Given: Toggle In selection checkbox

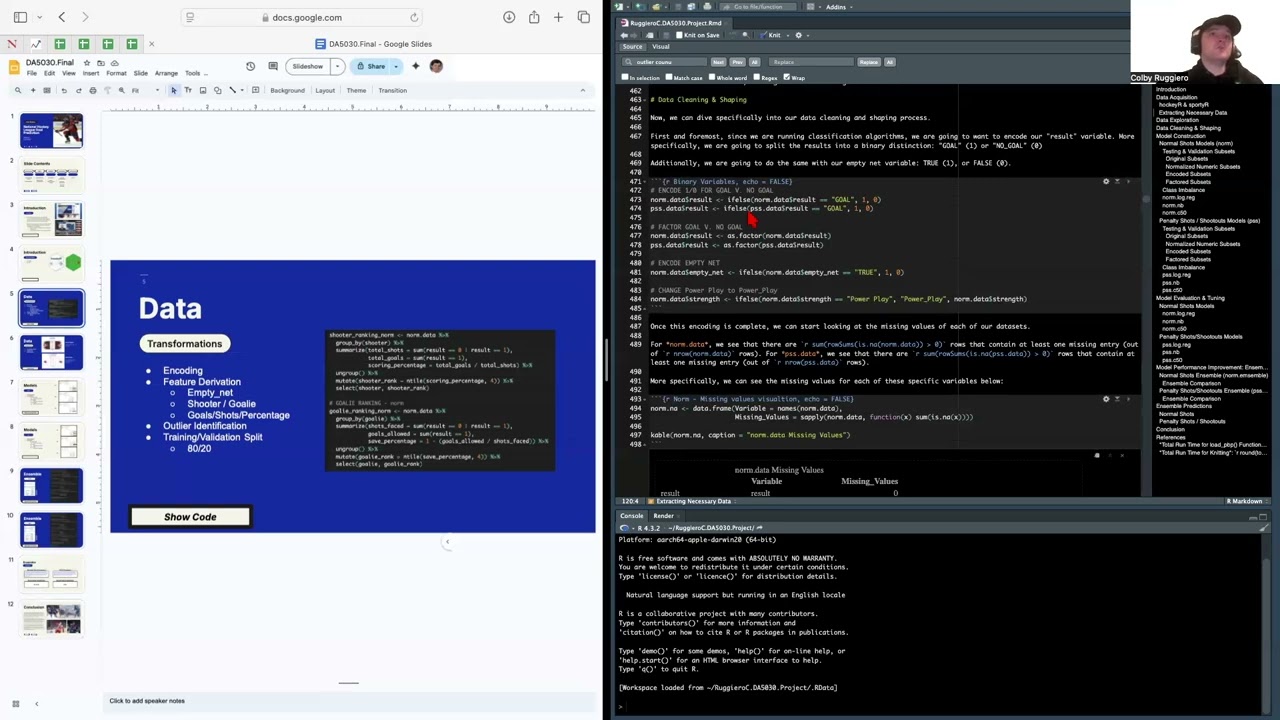Looking at the screenshot, I should [626, 77].
